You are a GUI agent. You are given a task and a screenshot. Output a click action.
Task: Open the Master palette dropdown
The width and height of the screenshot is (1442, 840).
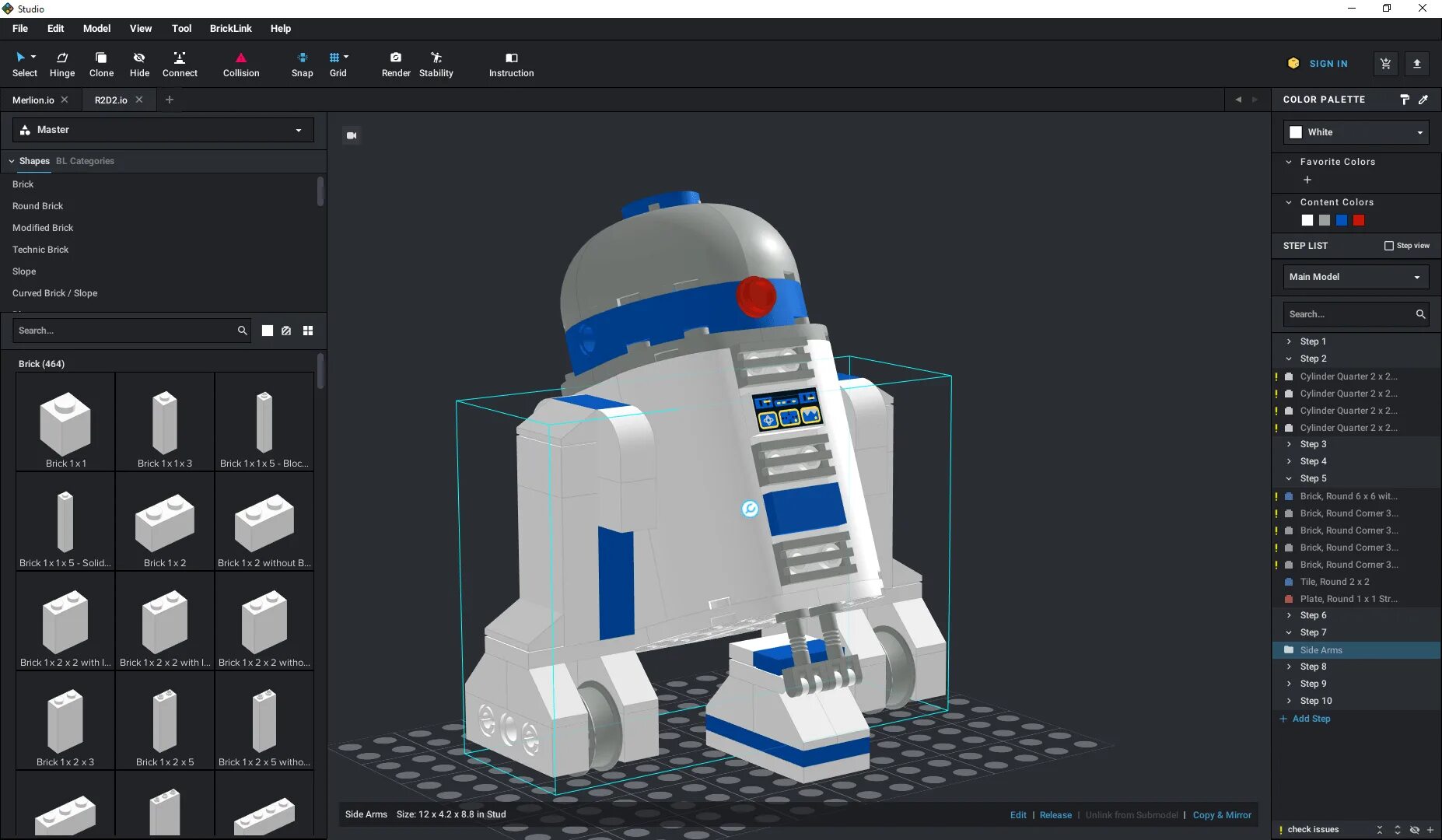coord(163,130)
